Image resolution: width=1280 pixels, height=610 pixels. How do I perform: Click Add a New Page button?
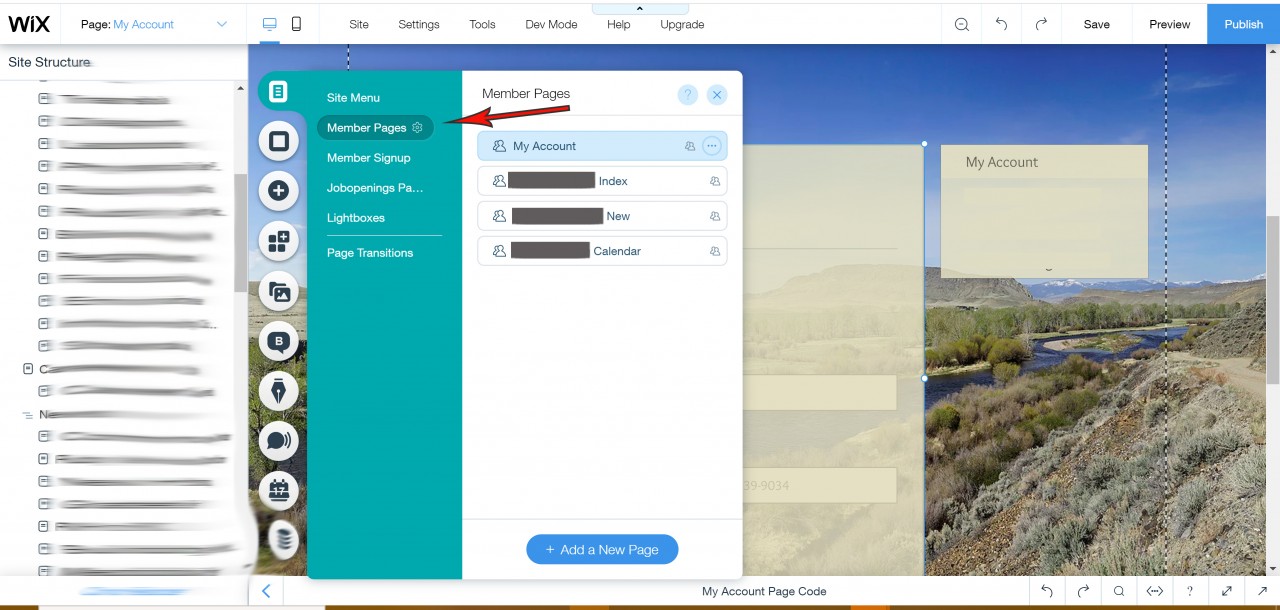tap(602, 549)
